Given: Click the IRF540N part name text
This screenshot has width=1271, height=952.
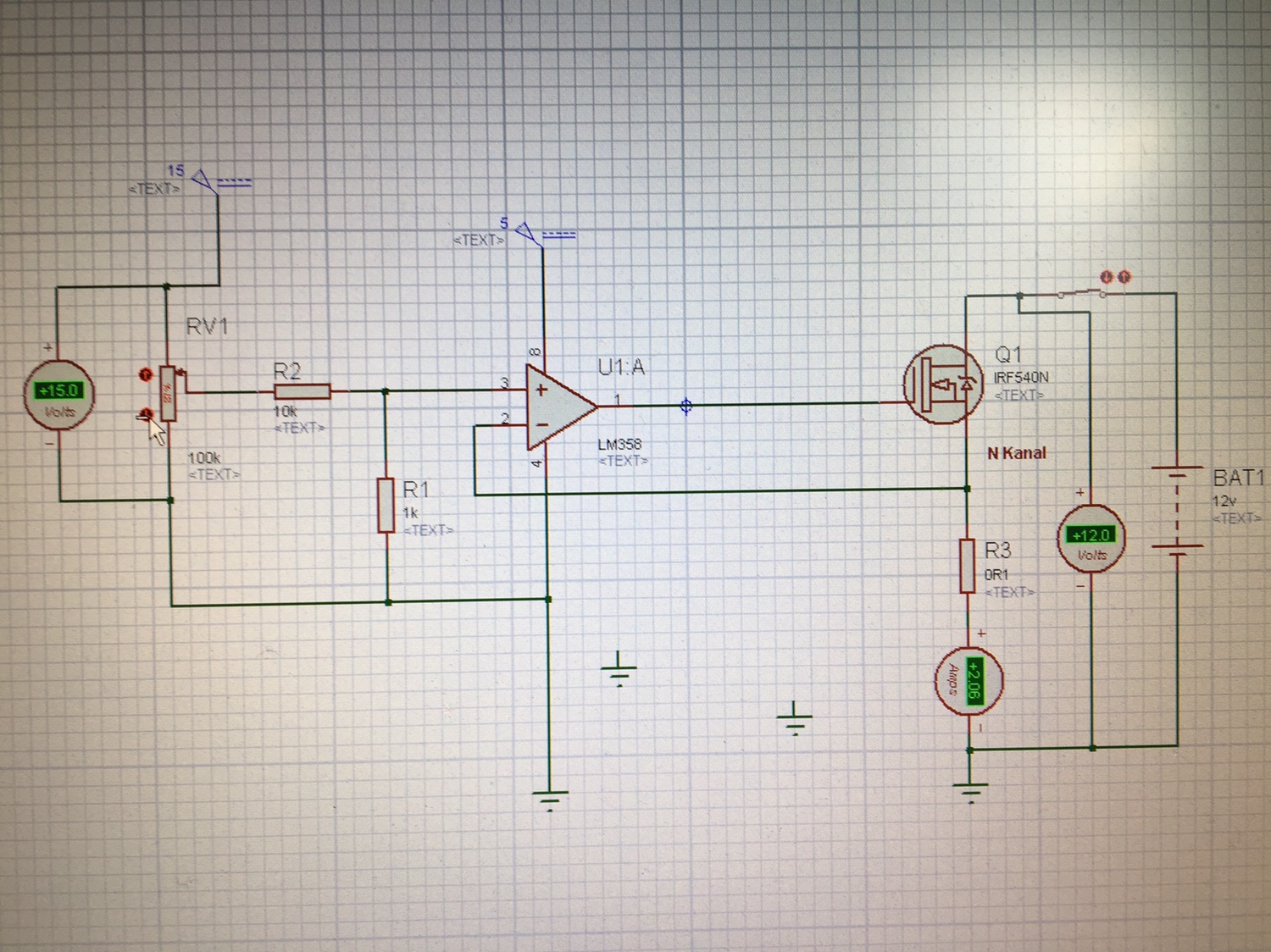Looking at the screenshot, I should [1021, 377].
